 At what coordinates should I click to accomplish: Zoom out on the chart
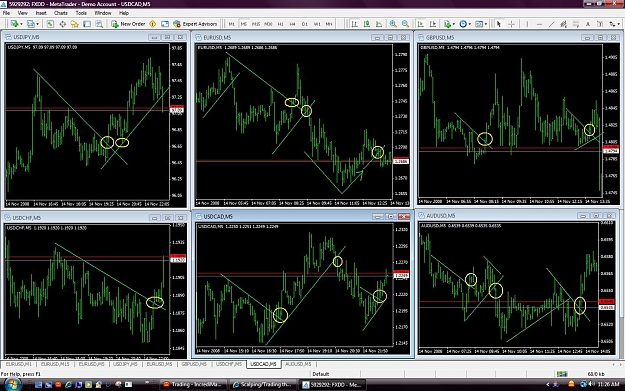[x=405, y=24]
